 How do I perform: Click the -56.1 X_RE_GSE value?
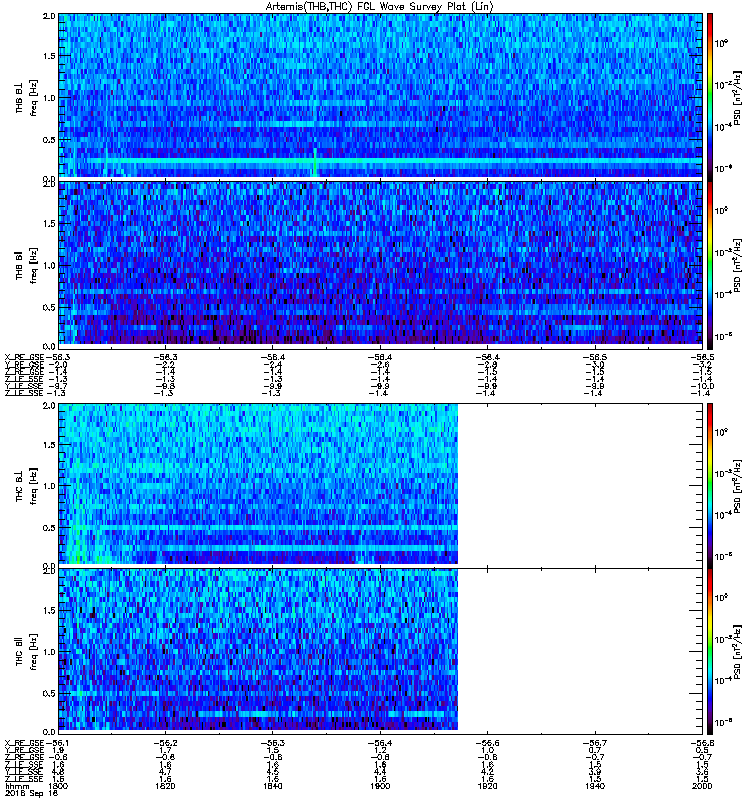click(x=58, y=743)
